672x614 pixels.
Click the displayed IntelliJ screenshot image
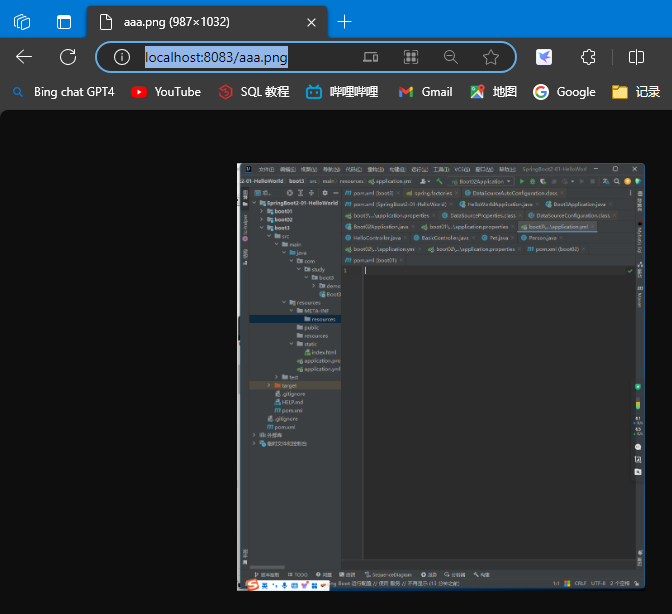click(441, 377)
